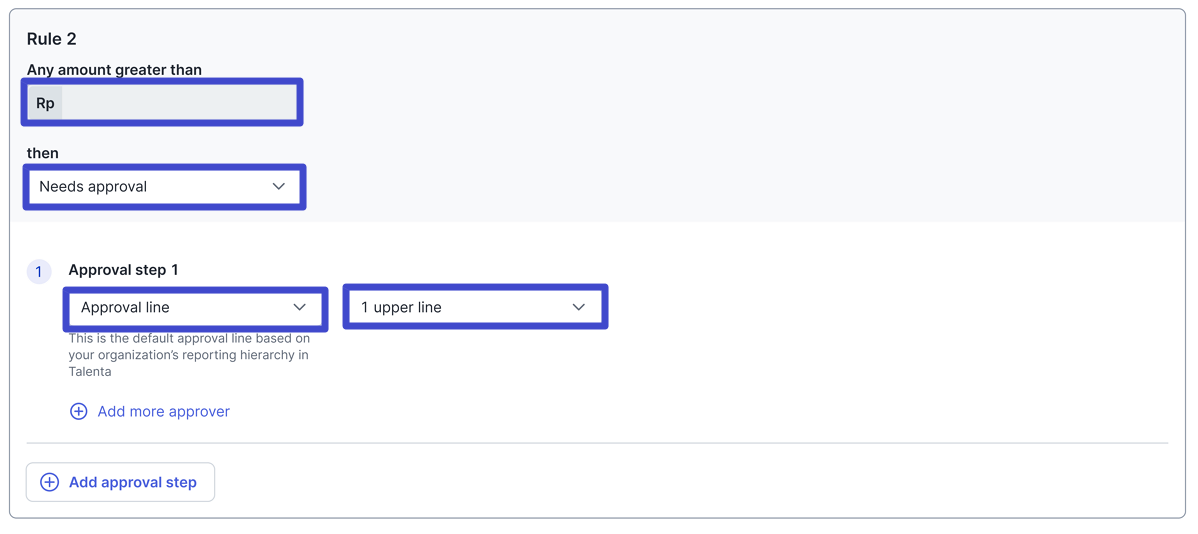
Task: Click the Approval step 1 title
Action: point(123,270)
